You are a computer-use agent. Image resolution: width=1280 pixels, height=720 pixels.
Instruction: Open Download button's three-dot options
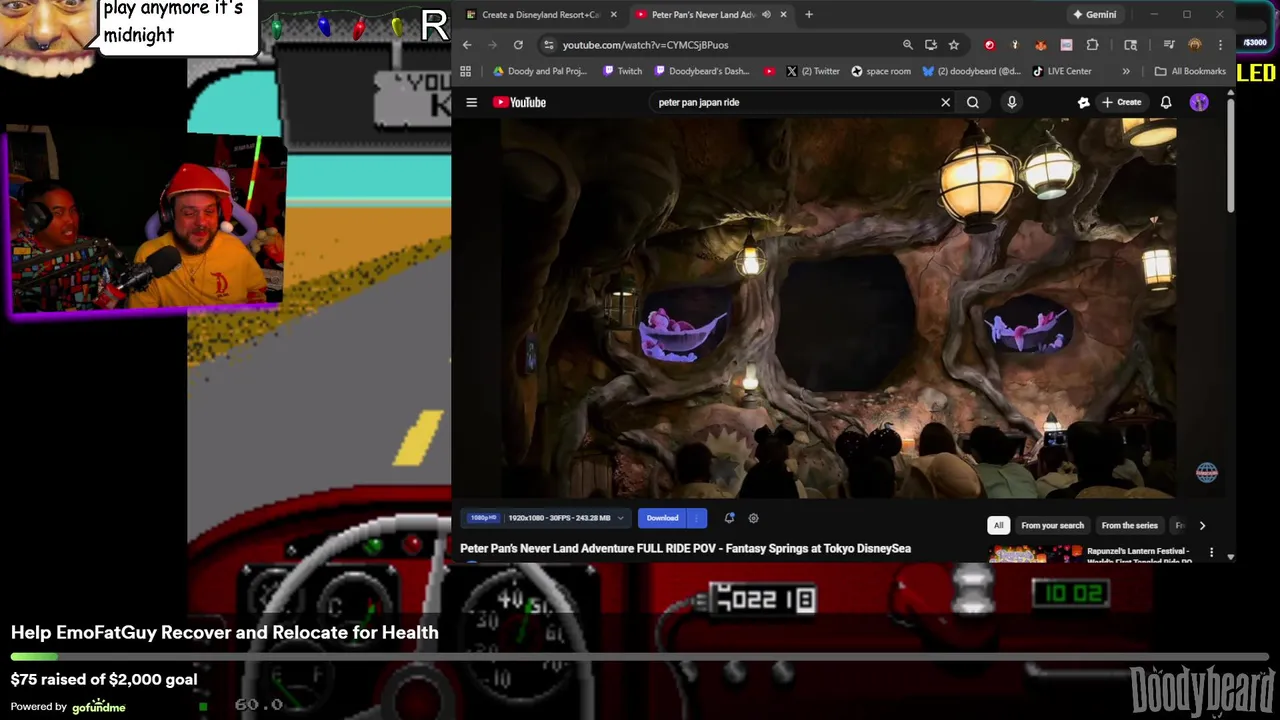click(697, 518)
